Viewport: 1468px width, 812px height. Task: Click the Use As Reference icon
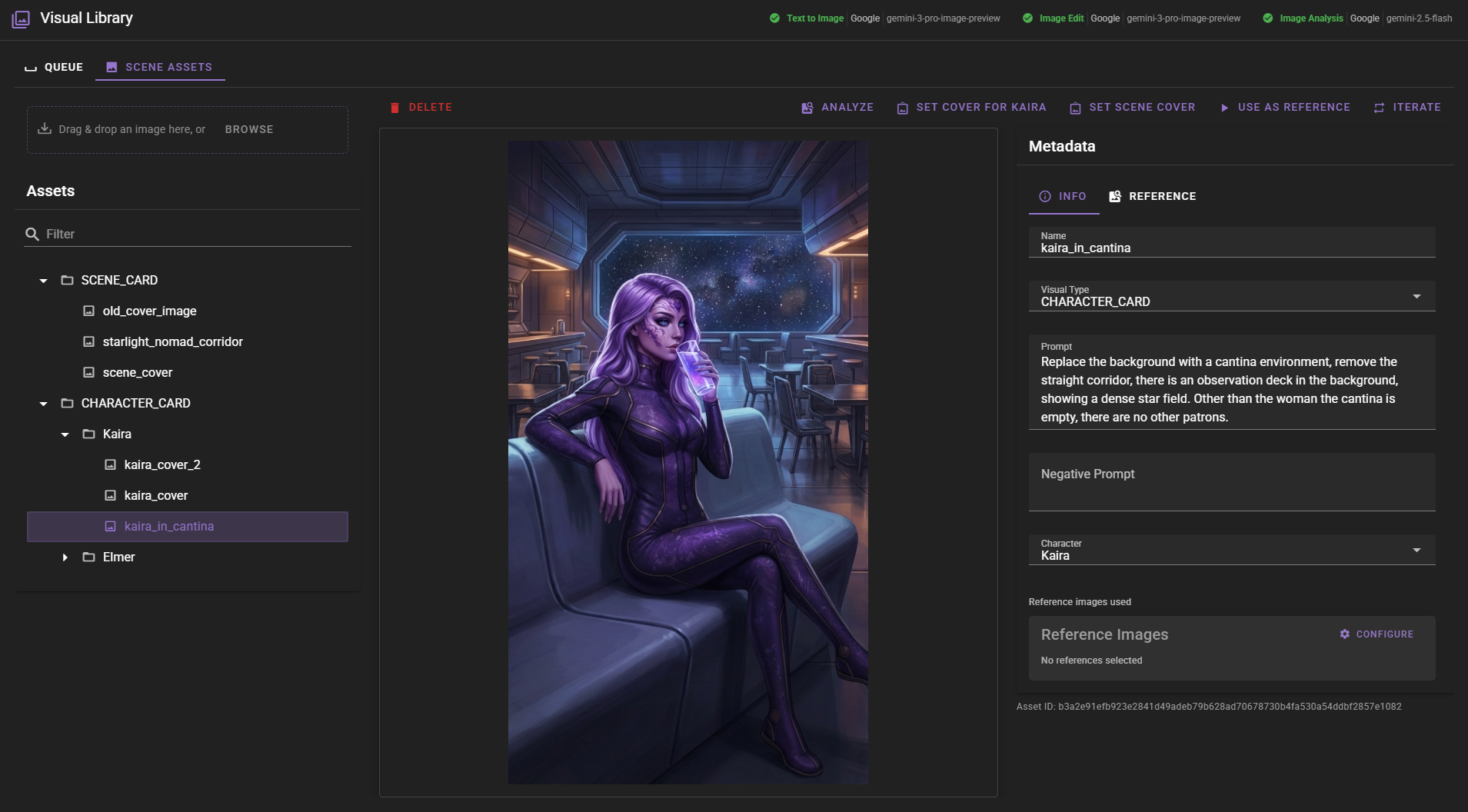click(1223, 108)
